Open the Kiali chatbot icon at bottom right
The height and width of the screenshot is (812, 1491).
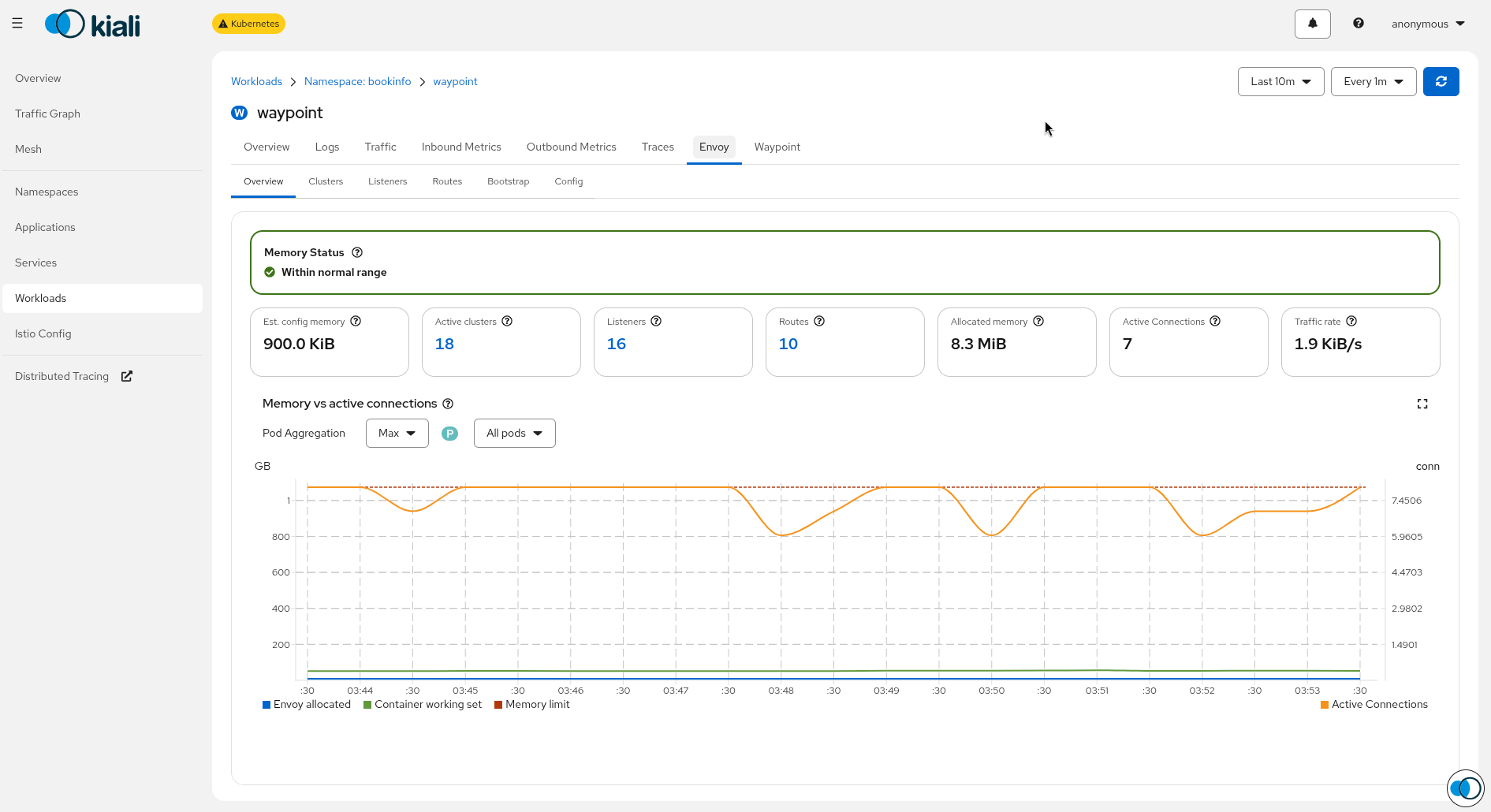coord(1466,788)
